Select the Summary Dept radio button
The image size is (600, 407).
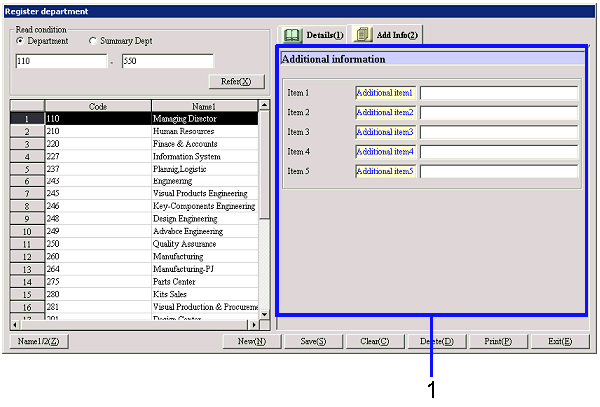pos(94,41)
